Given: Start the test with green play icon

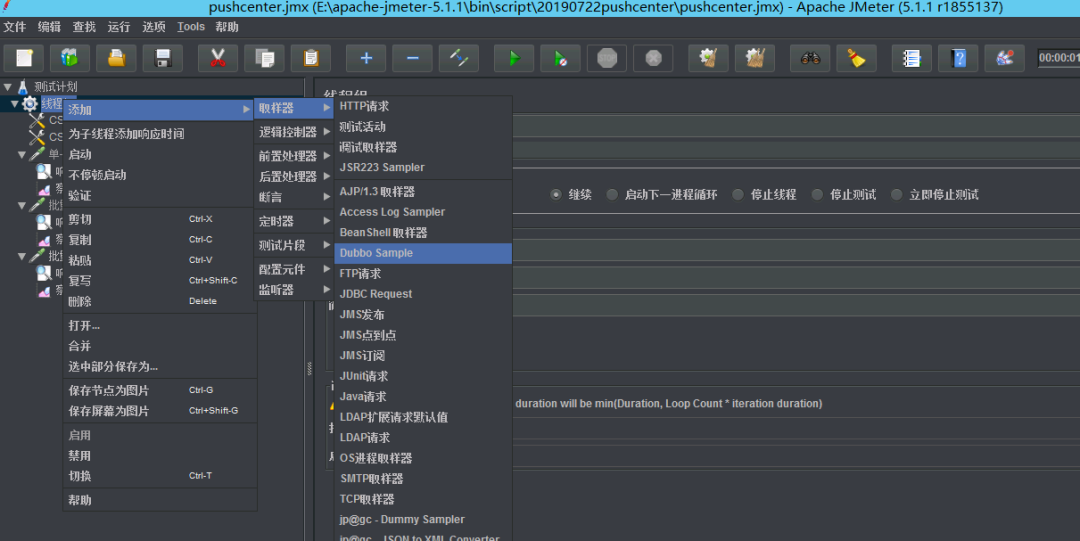Looking at the screenshot, I should 514,58.
